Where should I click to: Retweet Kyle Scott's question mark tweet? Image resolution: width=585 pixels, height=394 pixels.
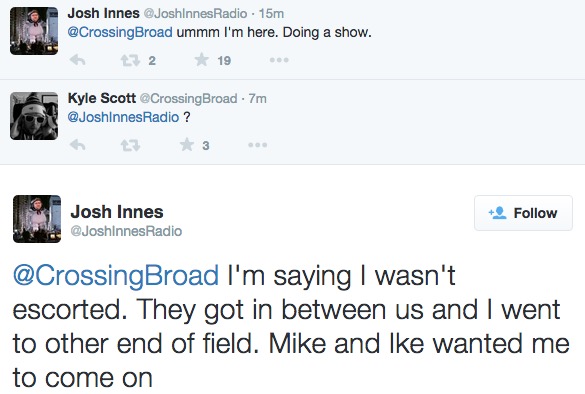(x=130, y=145)
